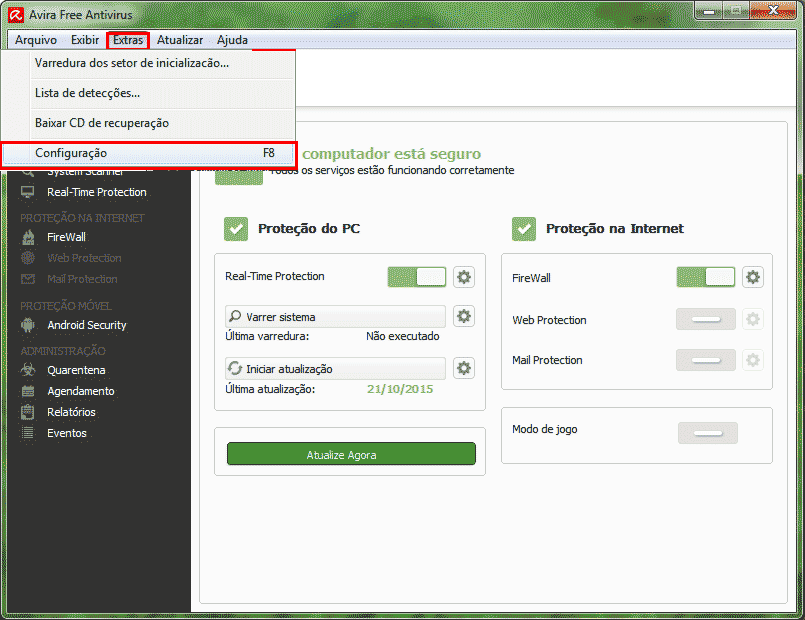
Task: Click the Proteção na Internet green checkmark
Action: (524, 229)
